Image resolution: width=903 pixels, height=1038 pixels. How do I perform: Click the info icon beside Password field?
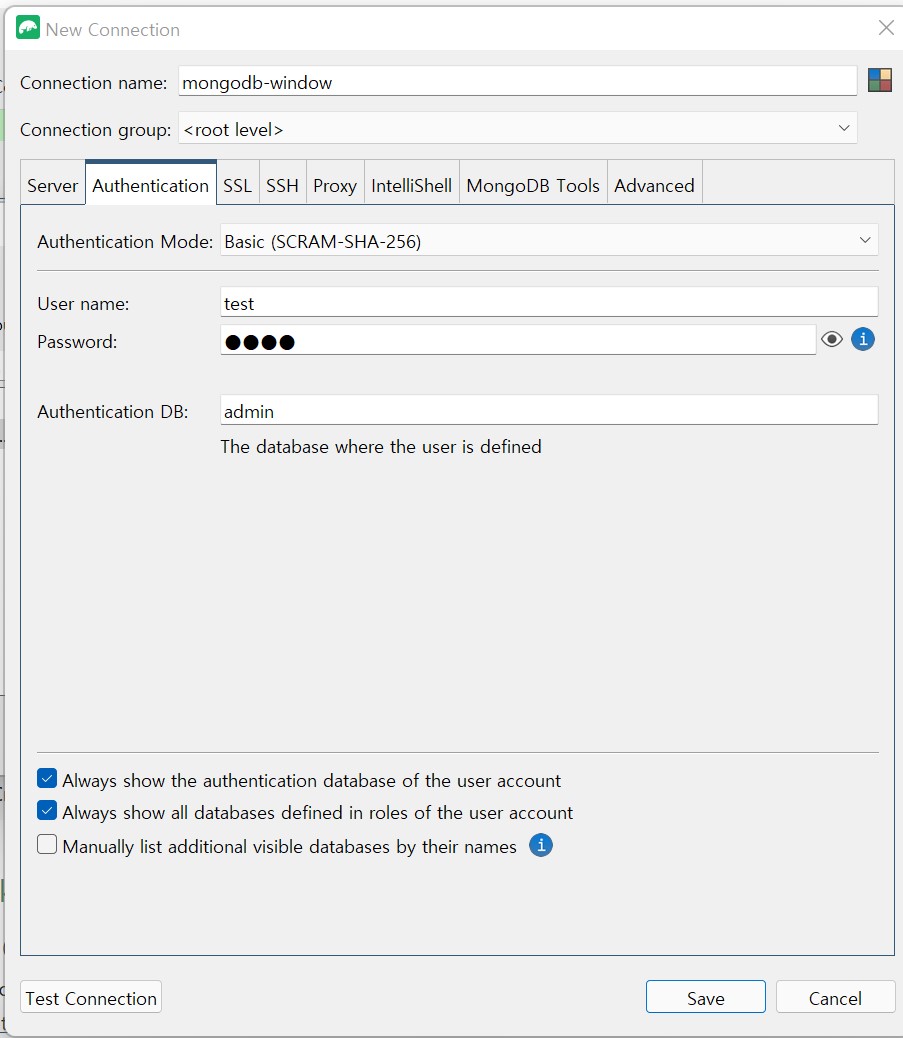(x=863, y=340)
